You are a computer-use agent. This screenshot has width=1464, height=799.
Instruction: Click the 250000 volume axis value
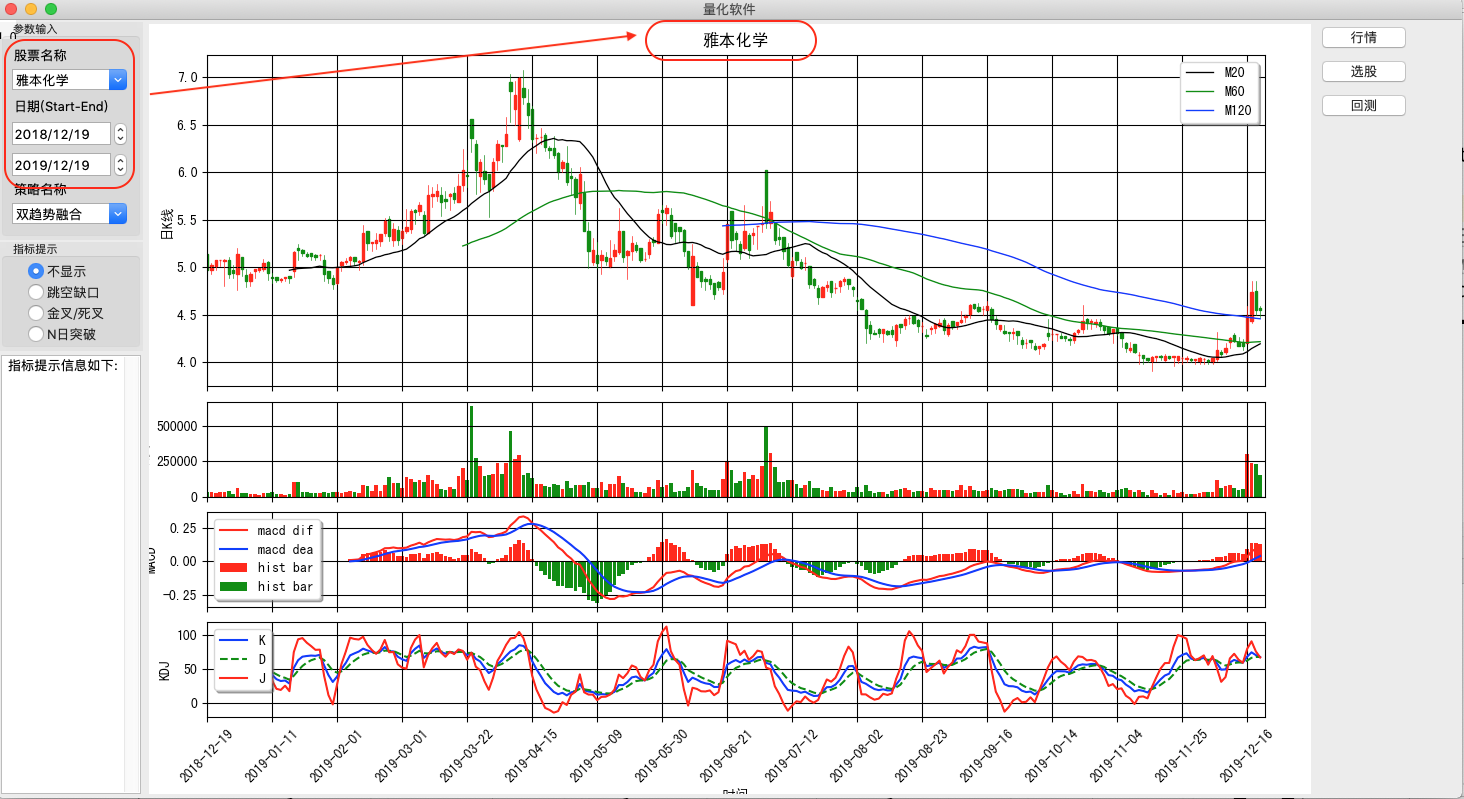pyautogui.click(x=178, y=461)
